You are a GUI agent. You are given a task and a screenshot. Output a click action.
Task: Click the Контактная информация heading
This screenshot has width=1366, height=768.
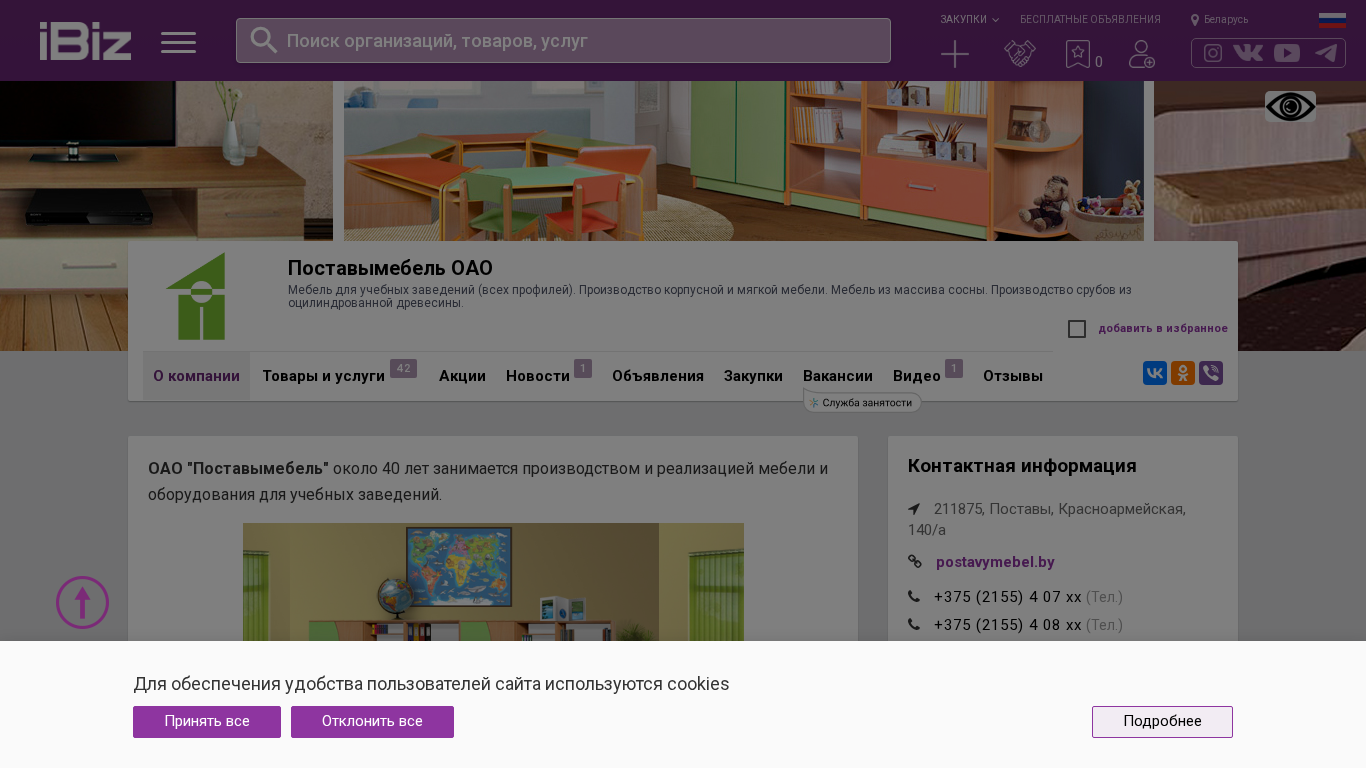click(x=1022, y=466)
